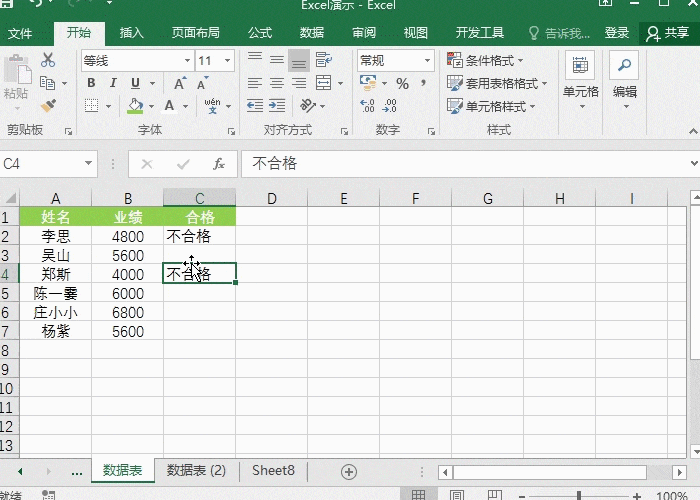Click the percent style icon
The width and height of the screenshot is (700, 500).
pyautogui.click(x=402, y=83)
